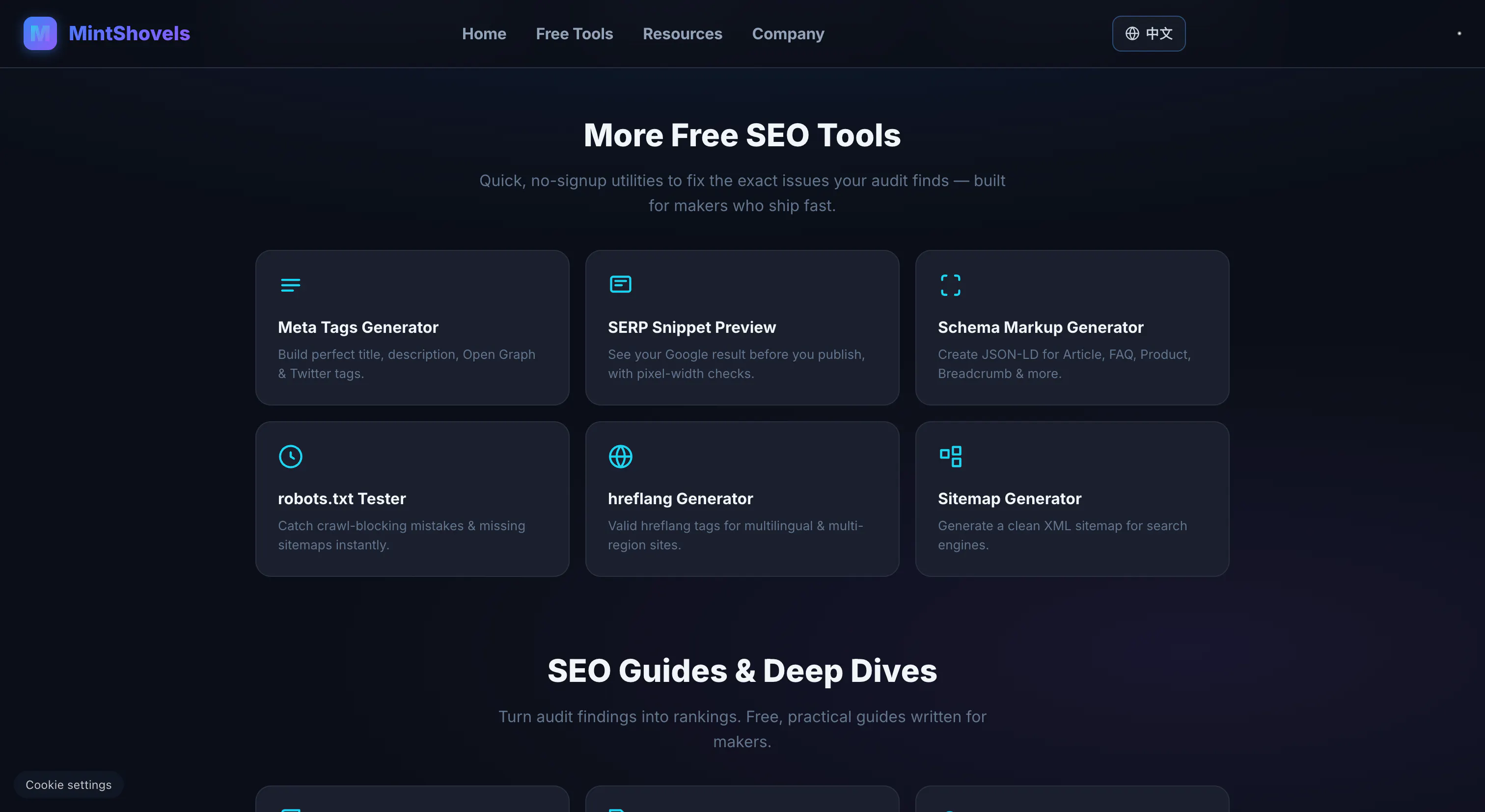This screenshot has height=812, width=1485.
Task: Open the Company menu
Action: coord(788,33)
